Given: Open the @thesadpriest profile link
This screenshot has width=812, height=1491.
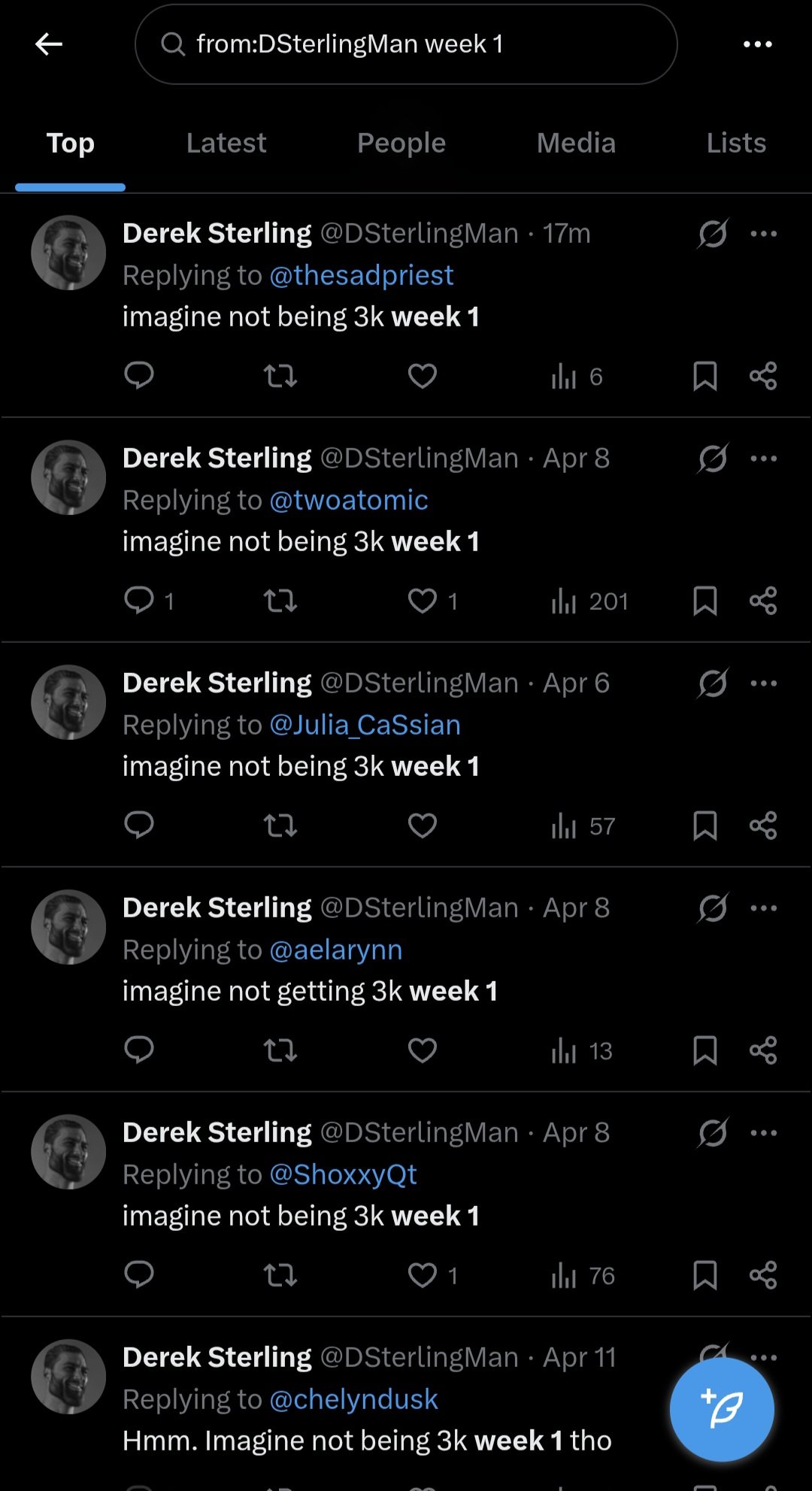Looking at the screenshot, I should click(362, 275).
